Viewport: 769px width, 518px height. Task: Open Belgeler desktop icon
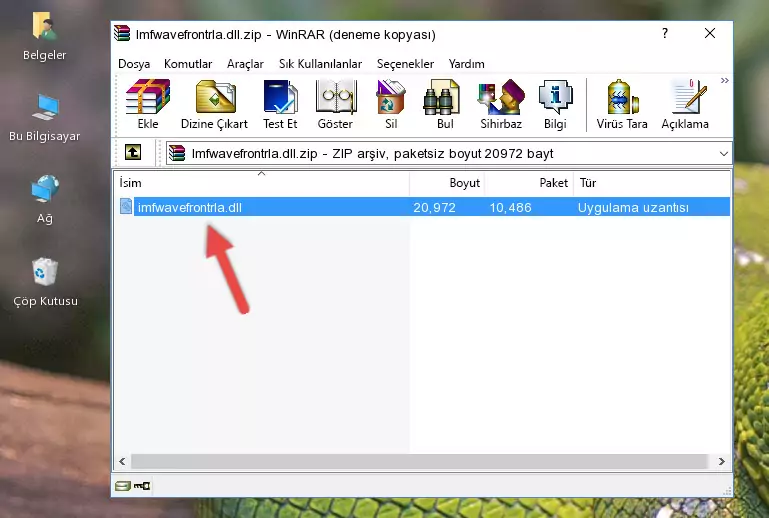click(44, 36)
